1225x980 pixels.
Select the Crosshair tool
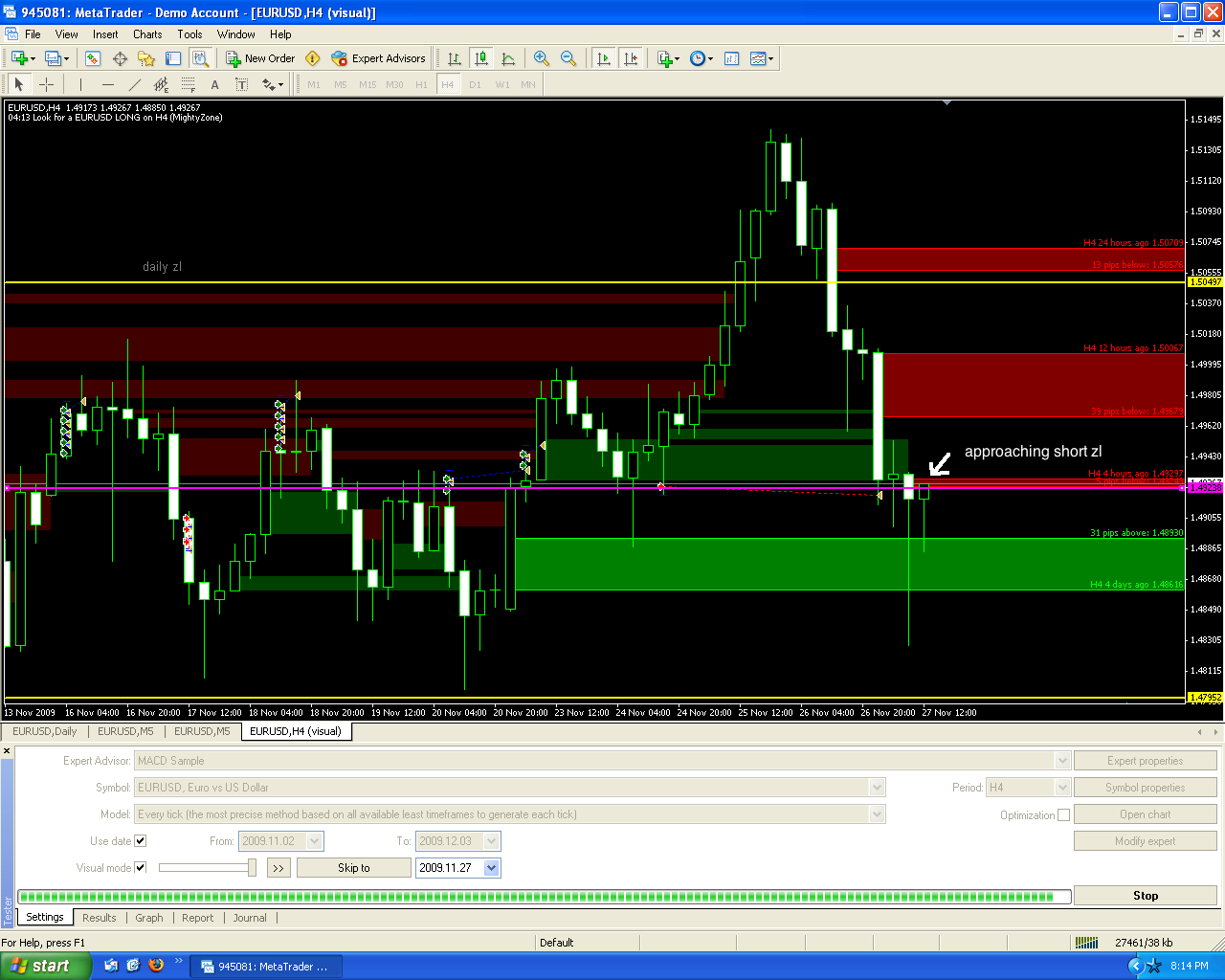coord(46,84)
